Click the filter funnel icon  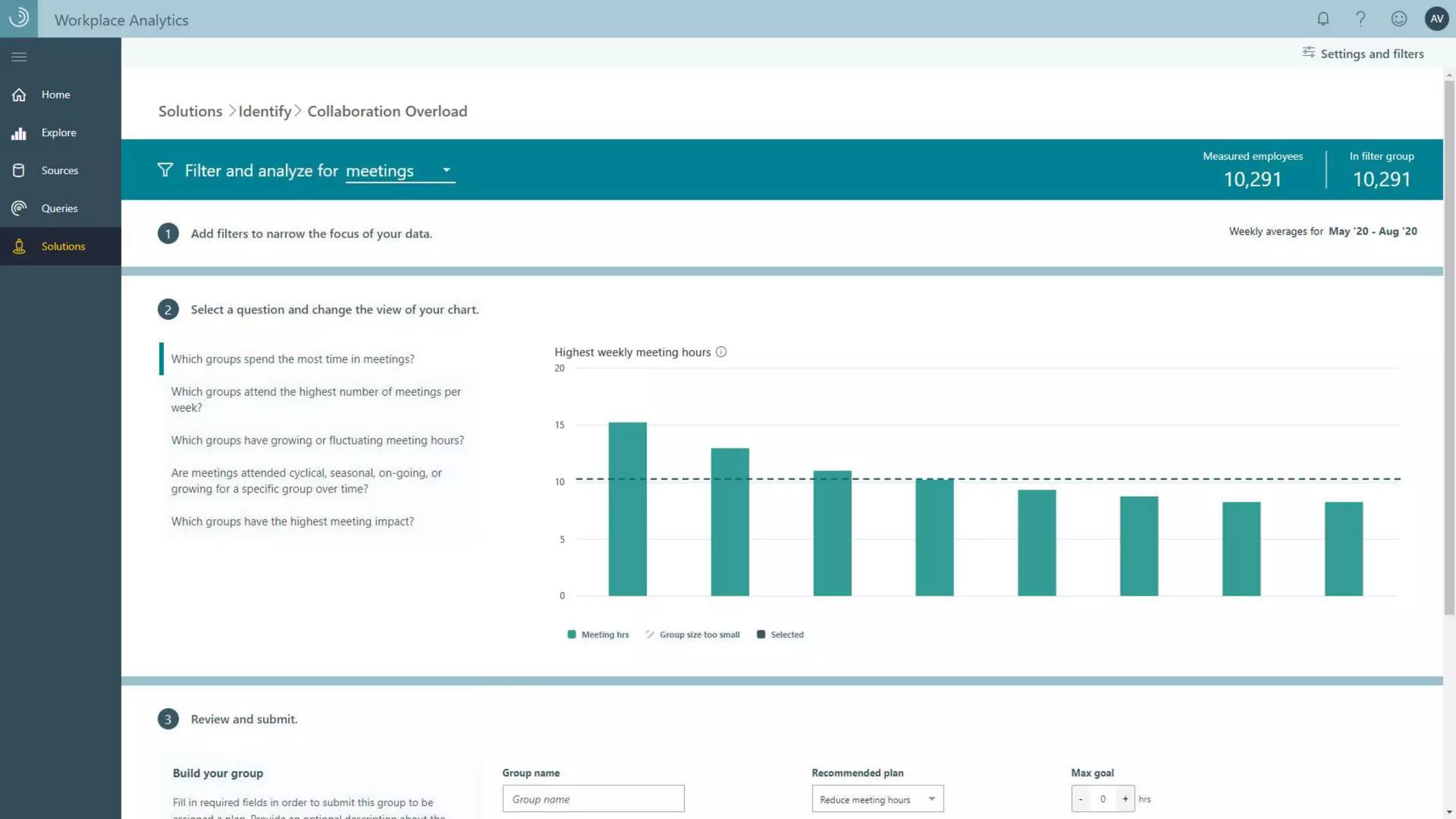click(x=165, y=170)
